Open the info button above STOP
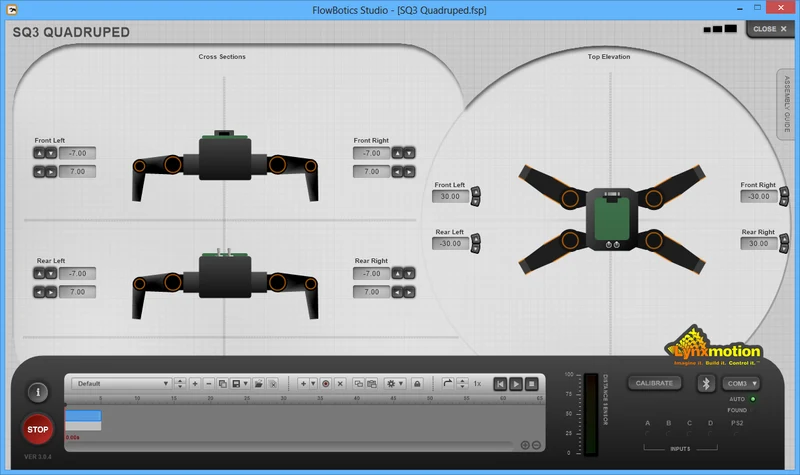Image resolution: width=800 pixels, height=475 pixels. (x=38, y=392)
